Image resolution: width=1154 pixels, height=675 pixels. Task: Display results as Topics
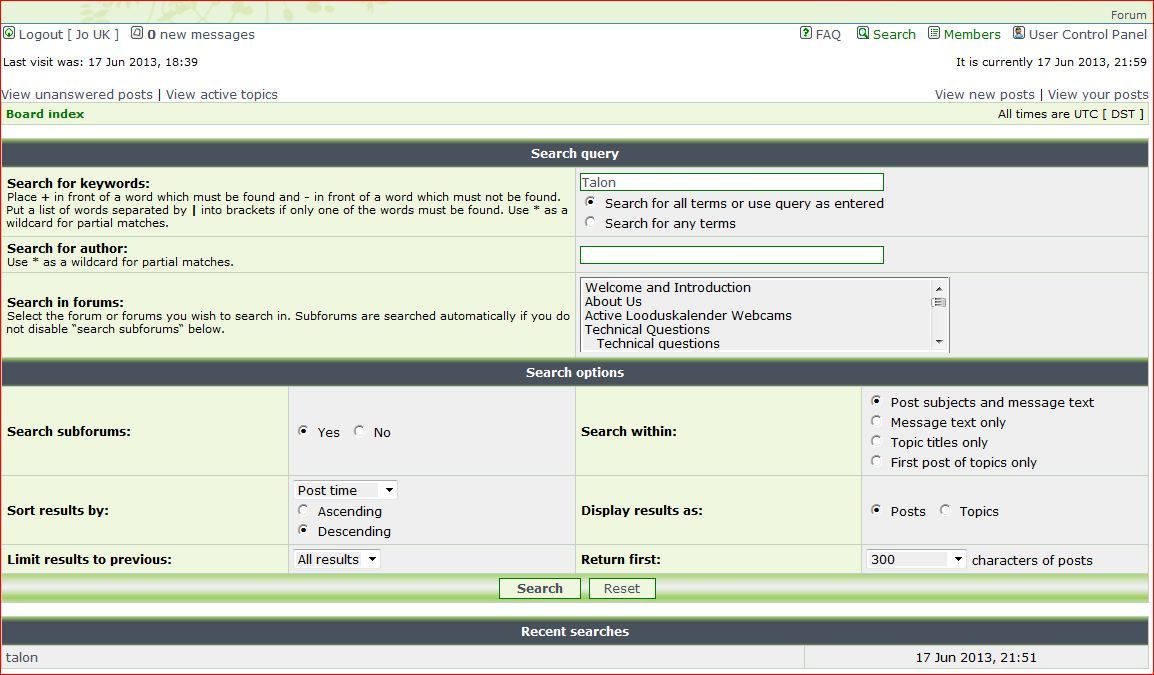tap(945, 510)
